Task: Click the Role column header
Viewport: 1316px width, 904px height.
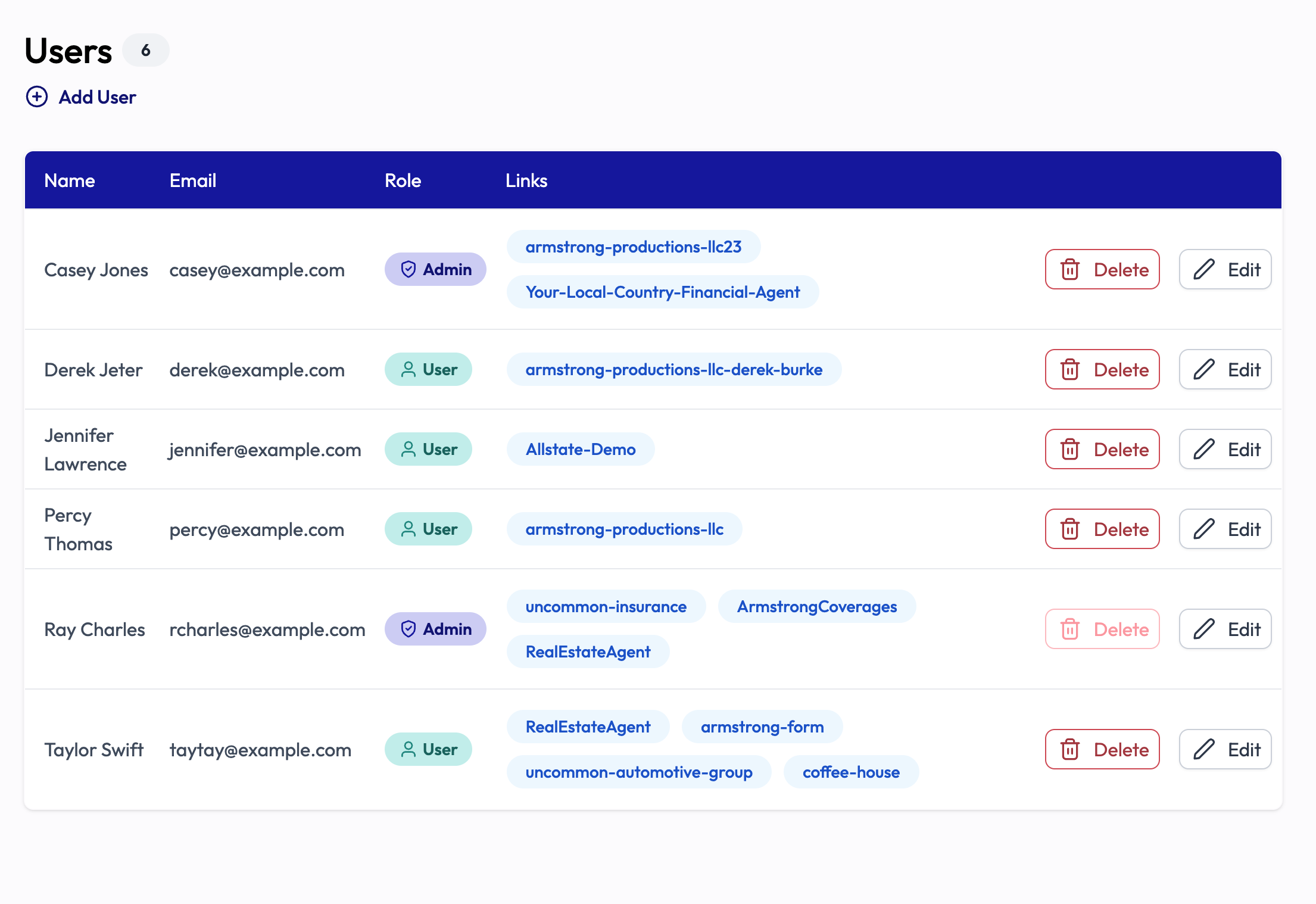Action: click(x=404, y=181)
